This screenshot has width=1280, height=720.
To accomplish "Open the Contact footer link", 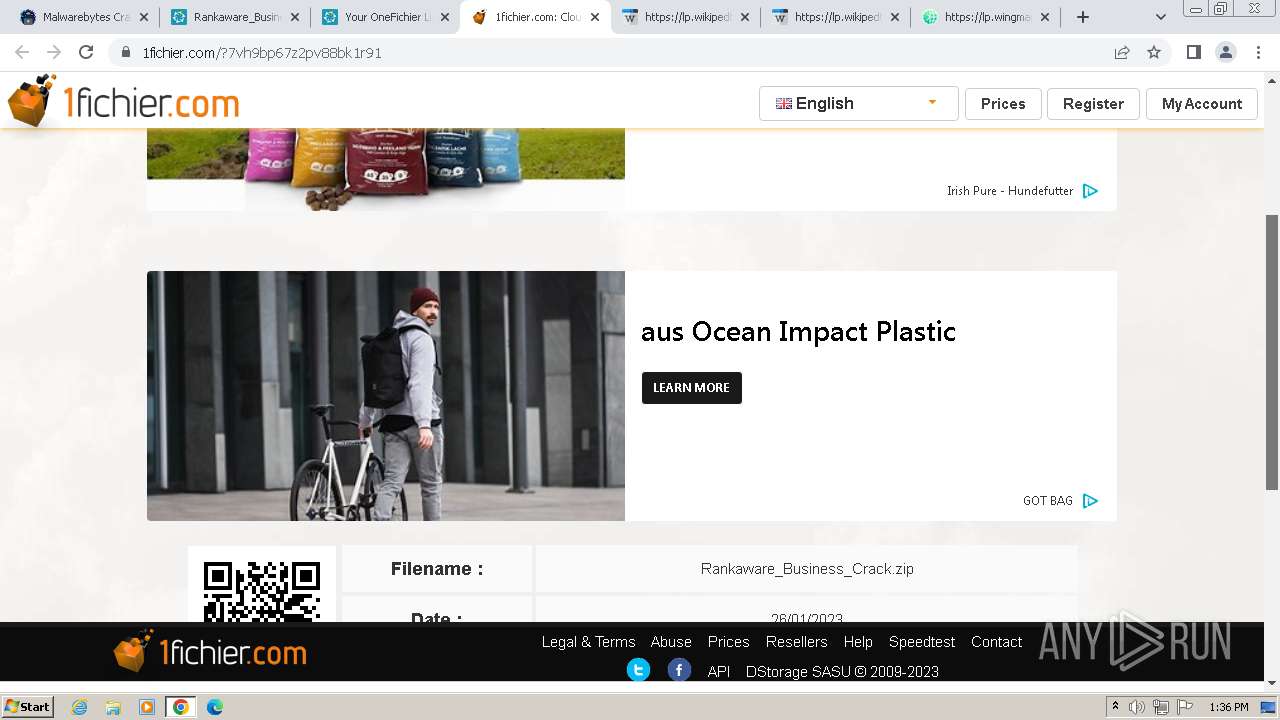I will (x=996, y=642).
